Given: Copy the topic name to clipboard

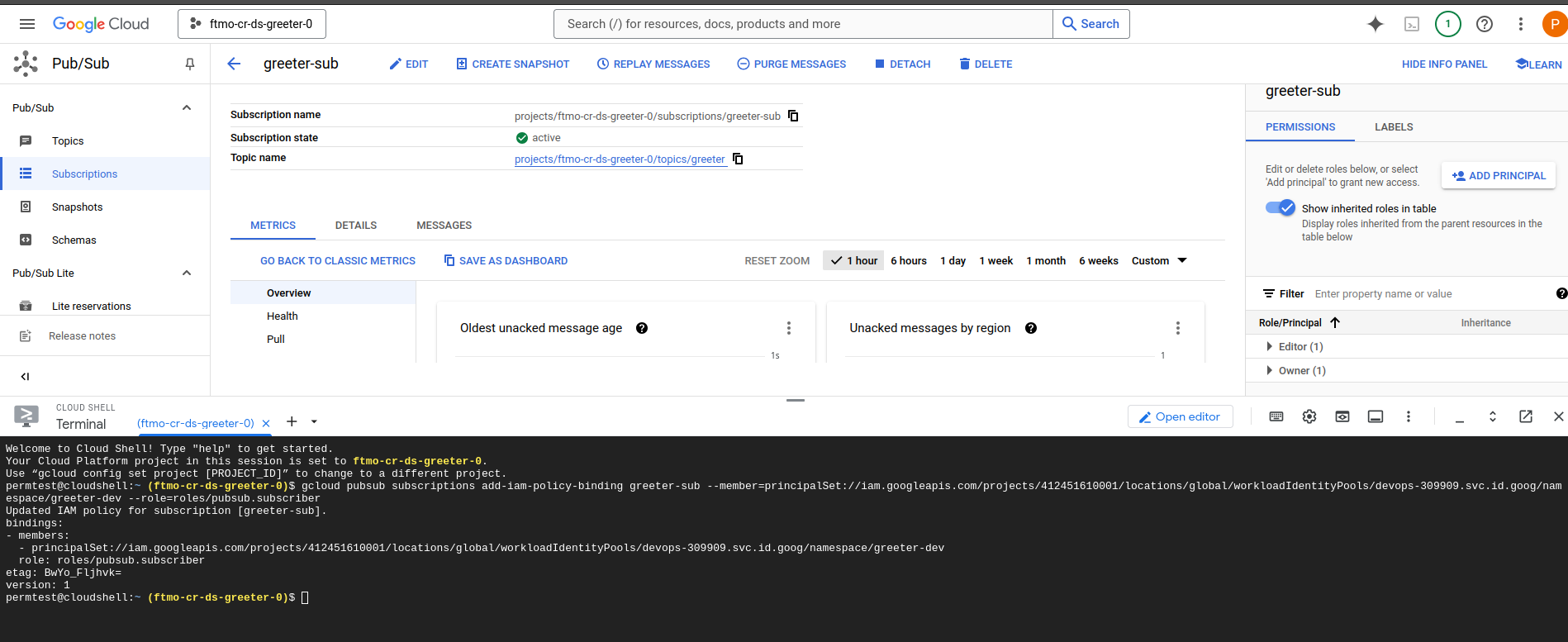Looking at the screenshot, I should [x=738, y=159].
